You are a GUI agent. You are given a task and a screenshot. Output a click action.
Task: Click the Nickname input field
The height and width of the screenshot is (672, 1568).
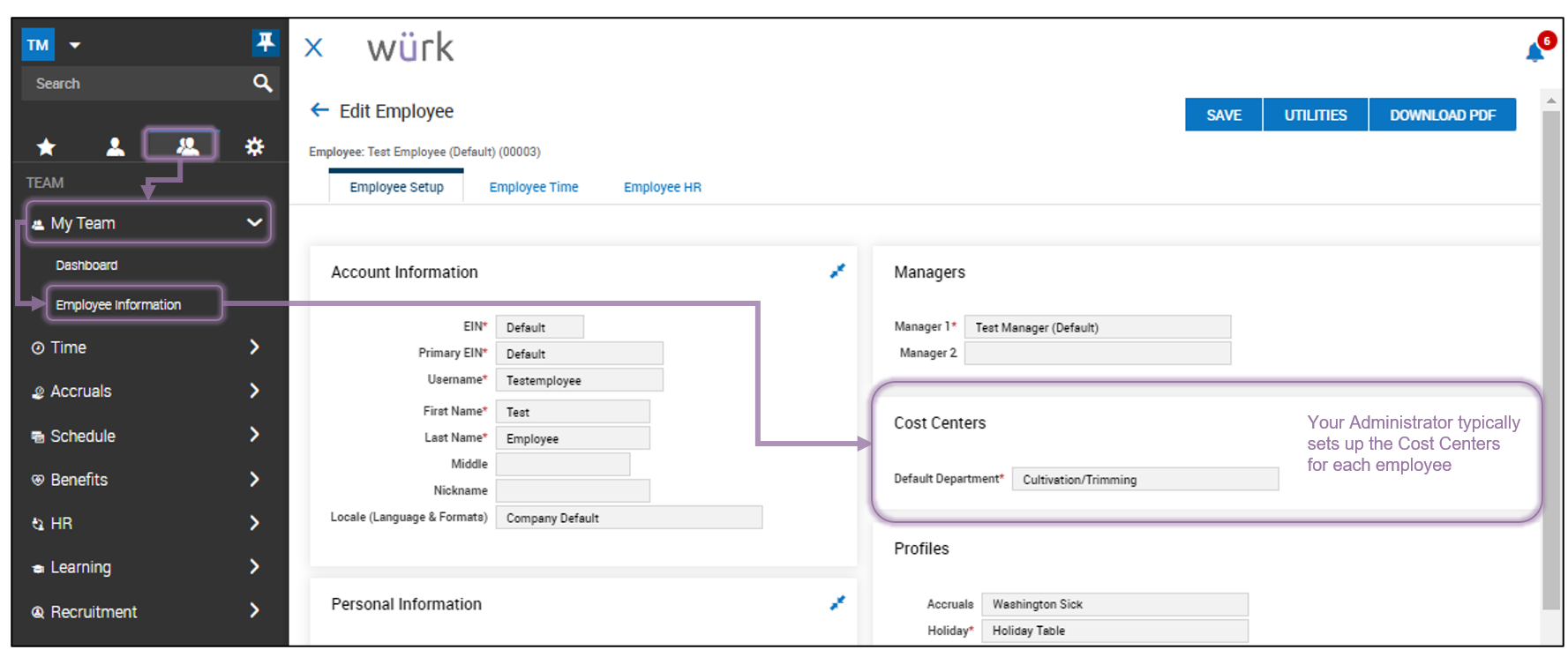572,490
